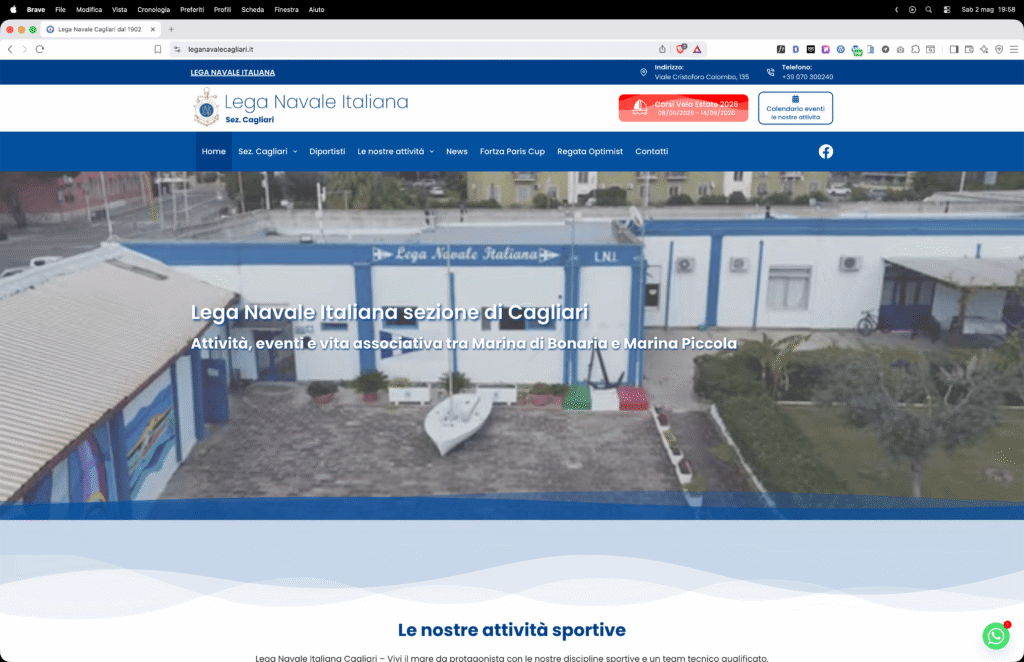Toggle the browser sidebar panel icon
This screenshot has height=662, width=1024.
[954, 49]
